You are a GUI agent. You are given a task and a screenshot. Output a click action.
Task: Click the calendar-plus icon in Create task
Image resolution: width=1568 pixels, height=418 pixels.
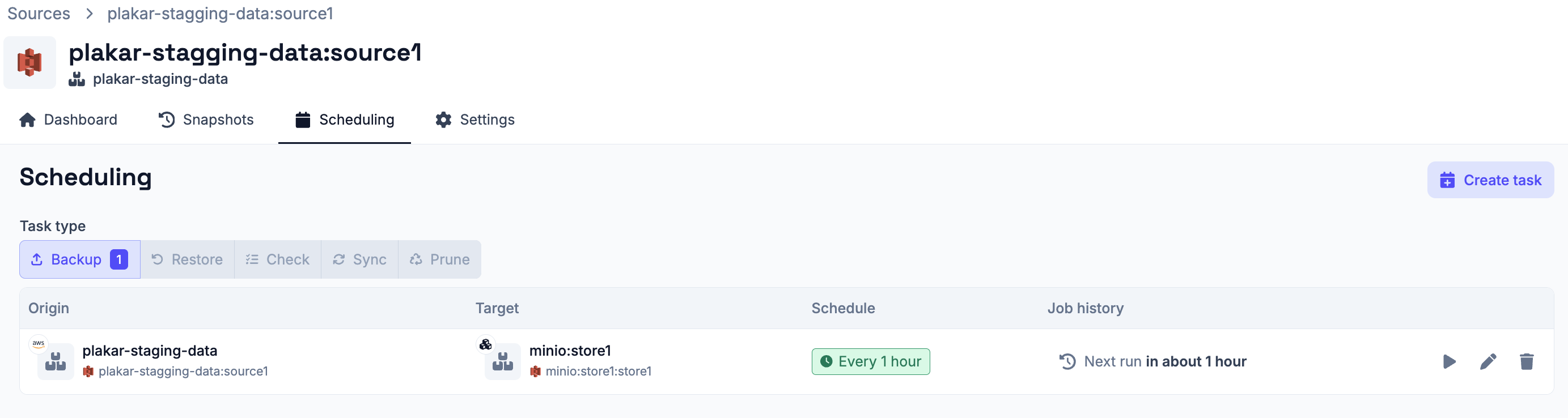(x=1447, y=180)
